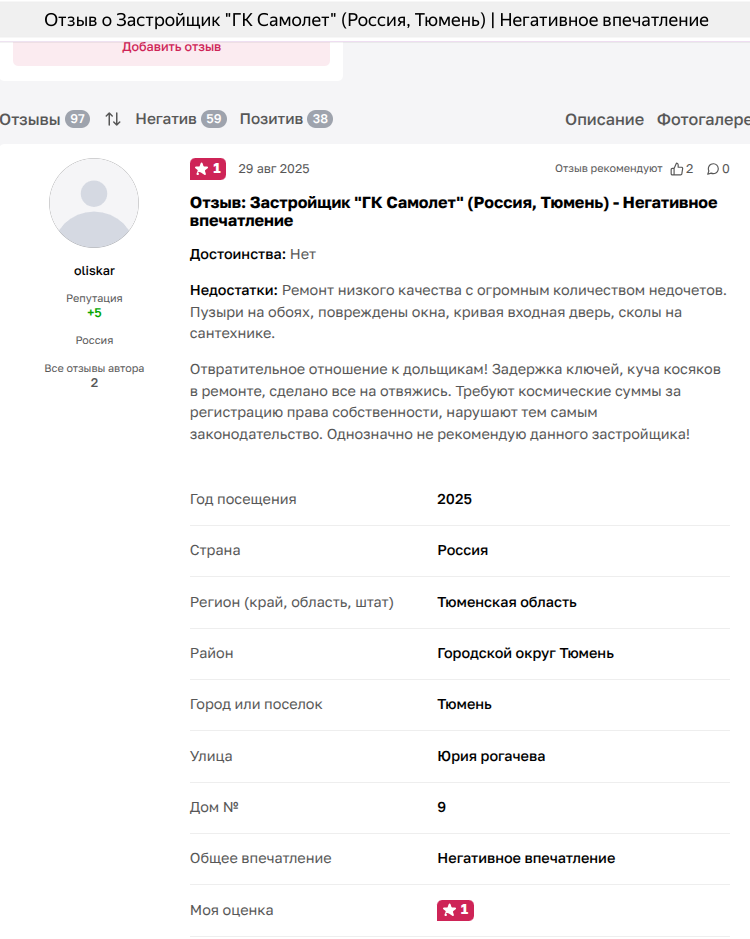Screen dimensions: 750x939
Task: Click the Городской округ Тюмень value
Action: pos(525,653)
